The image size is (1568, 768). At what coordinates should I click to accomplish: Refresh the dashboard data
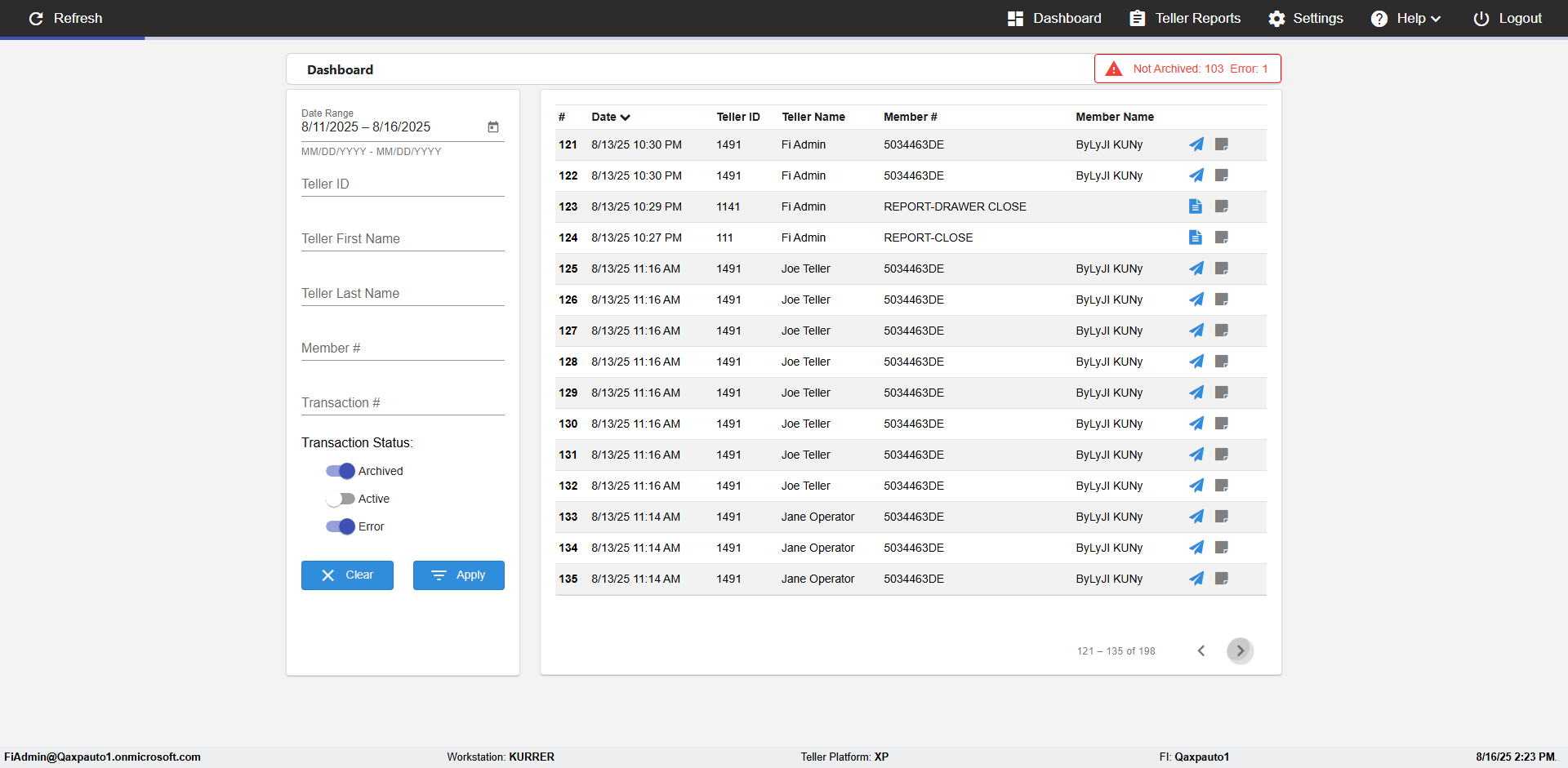65,18
